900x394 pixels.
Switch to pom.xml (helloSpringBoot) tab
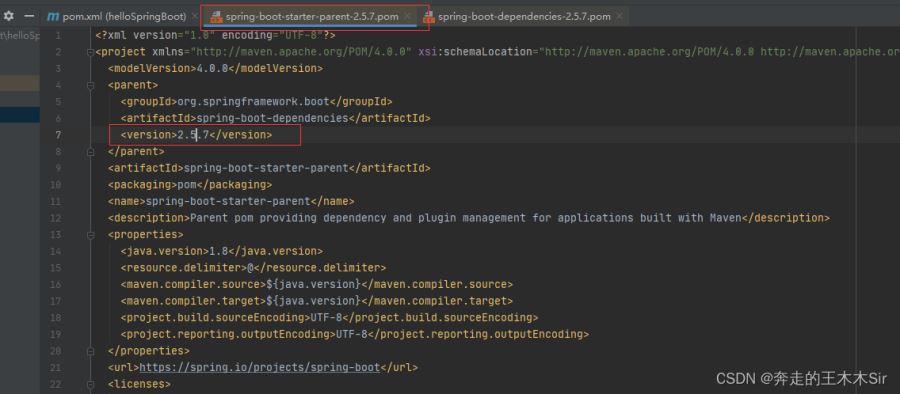124,17
